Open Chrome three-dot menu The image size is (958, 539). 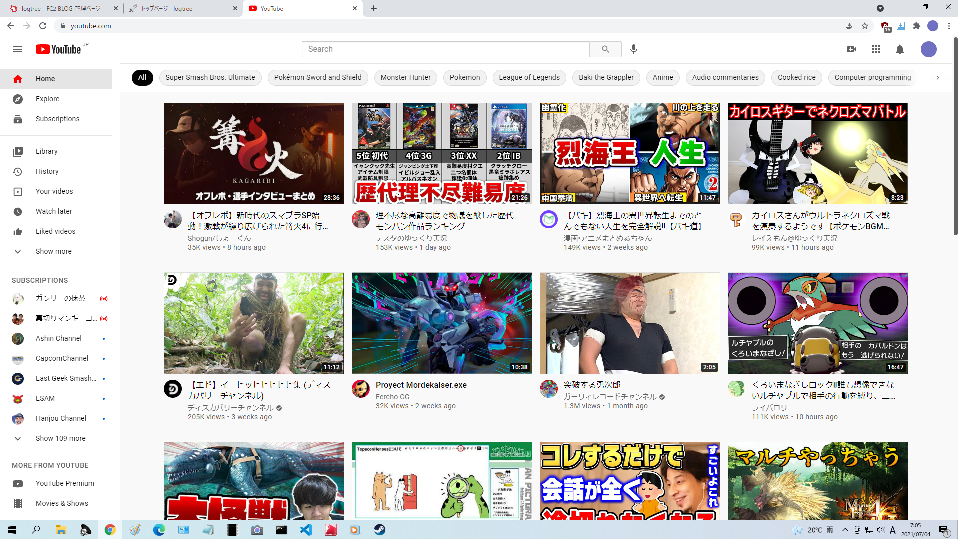pos(948,26)
